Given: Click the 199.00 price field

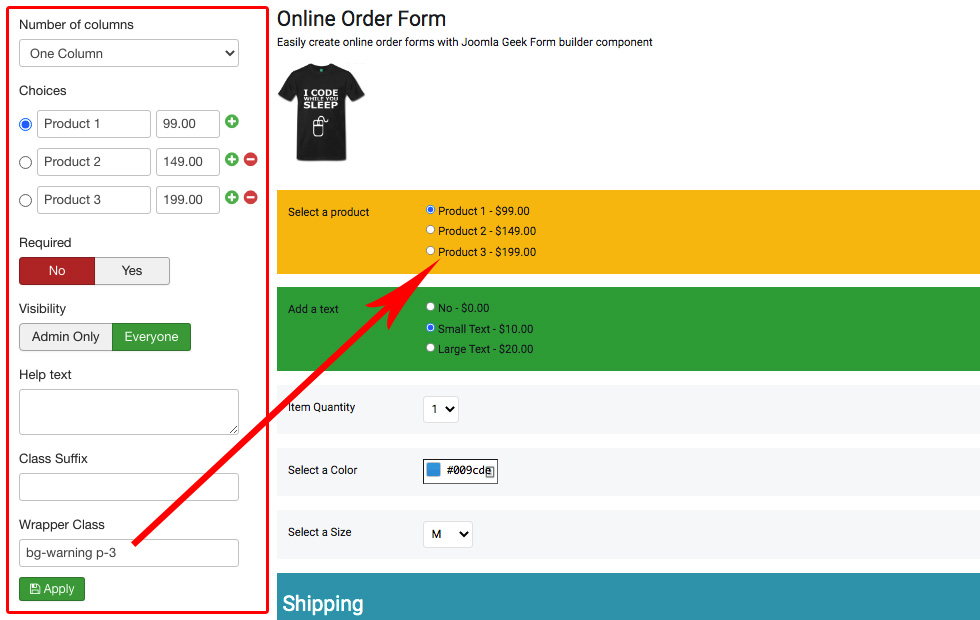Looking at the screenshot, I should pos(188,200).
